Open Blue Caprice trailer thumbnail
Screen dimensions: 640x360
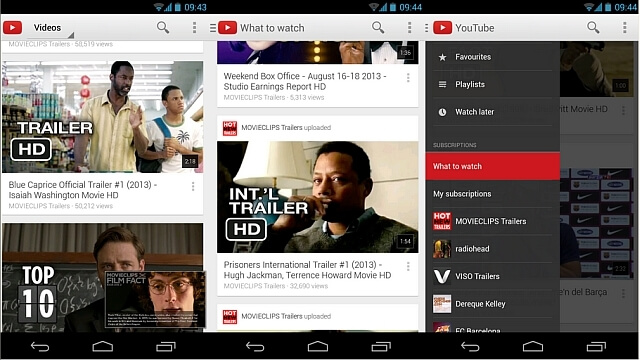102,117
